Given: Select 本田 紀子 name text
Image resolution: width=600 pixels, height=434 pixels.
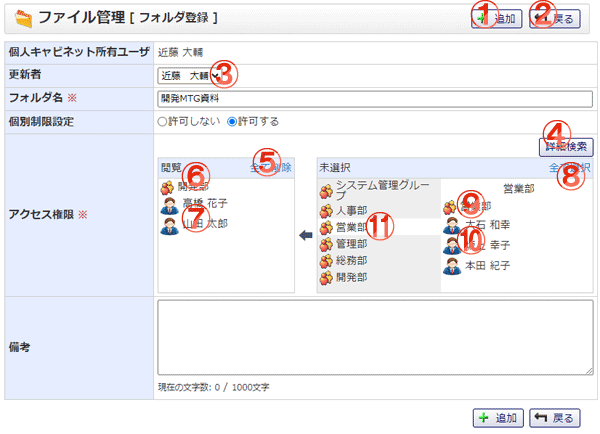Looking at the screenshot, I should click(x=488, y=266).
